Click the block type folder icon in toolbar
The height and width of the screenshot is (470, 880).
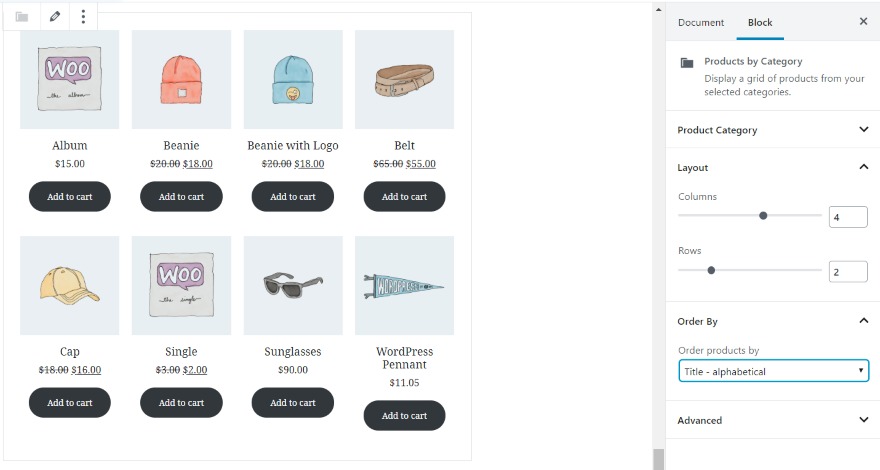(x=22, y=16)
